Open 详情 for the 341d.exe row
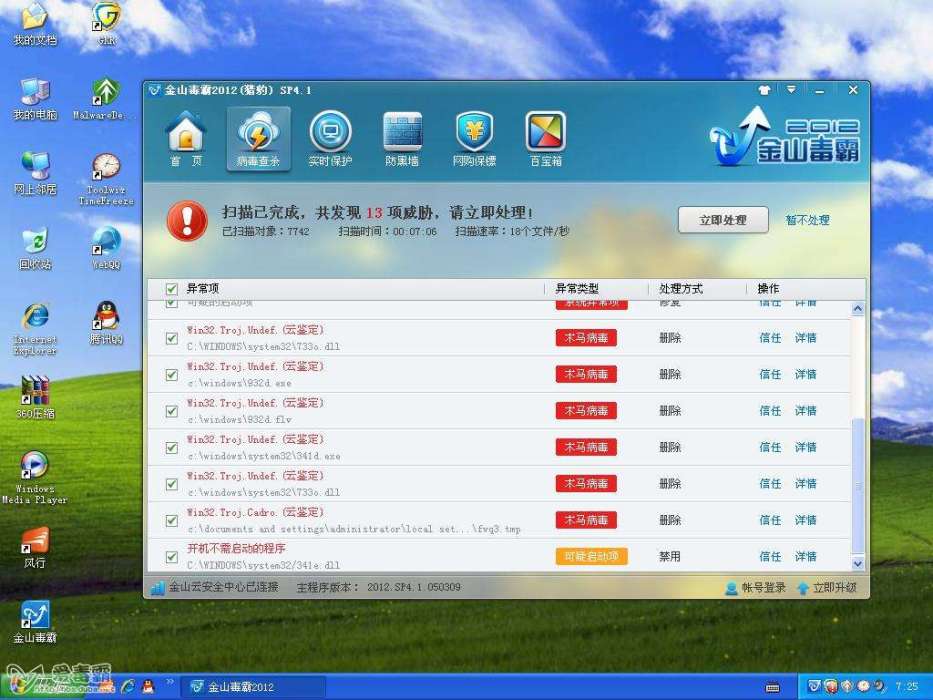 click(806, 447)
